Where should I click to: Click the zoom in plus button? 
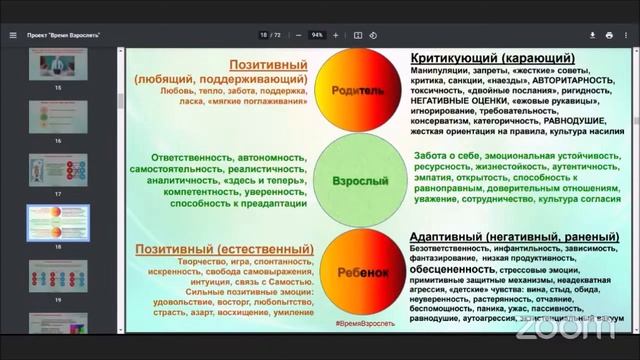[x=336, y=36]
